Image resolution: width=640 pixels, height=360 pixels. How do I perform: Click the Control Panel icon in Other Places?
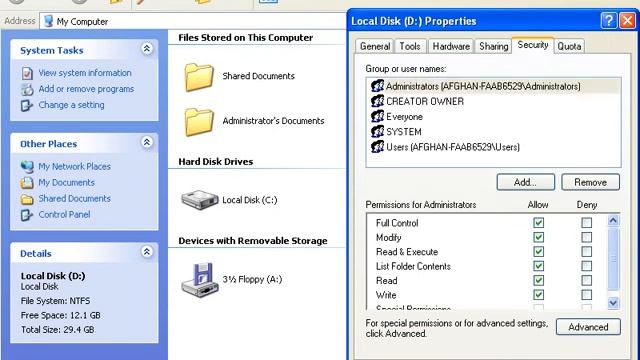27,215
